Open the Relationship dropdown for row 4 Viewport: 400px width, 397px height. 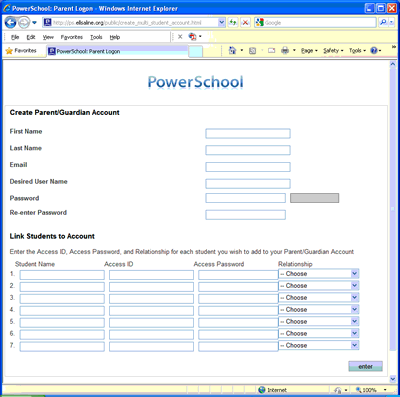[x=319, y=310]
